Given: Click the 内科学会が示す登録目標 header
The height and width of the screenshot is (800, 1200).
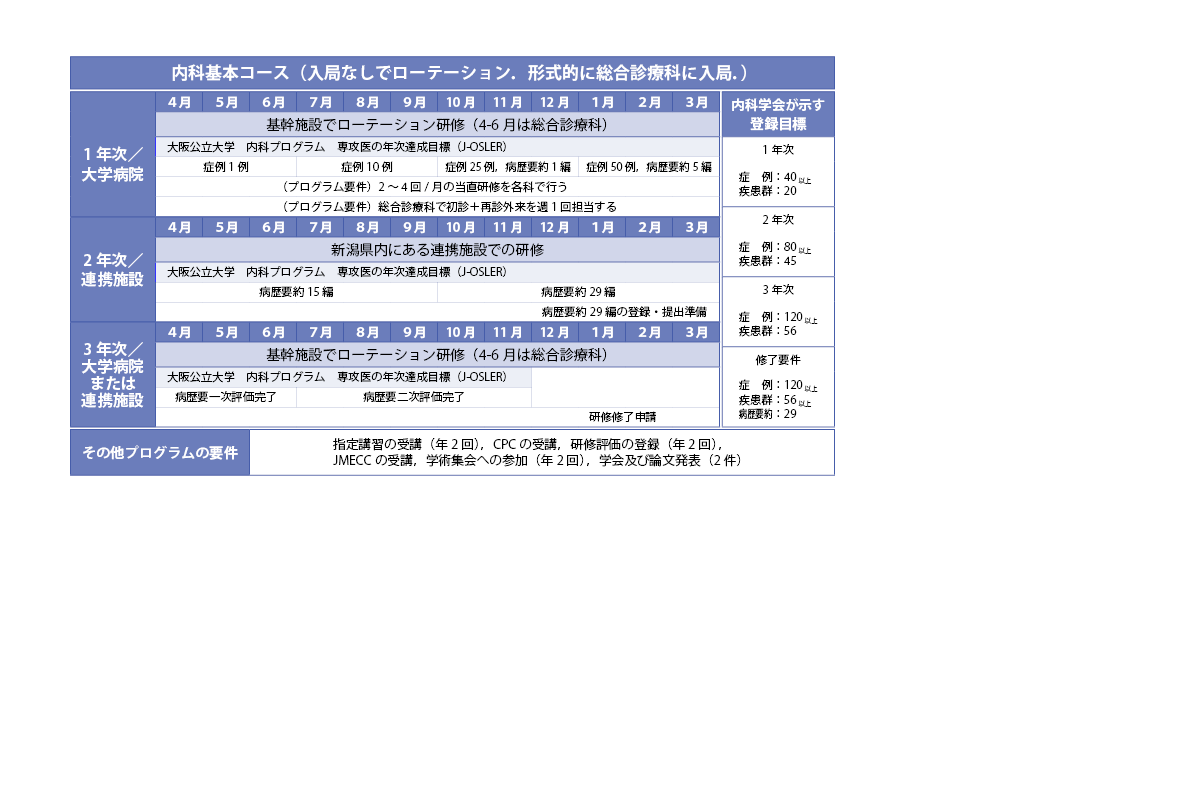Looking at the screenshot, I should (777, 115).
